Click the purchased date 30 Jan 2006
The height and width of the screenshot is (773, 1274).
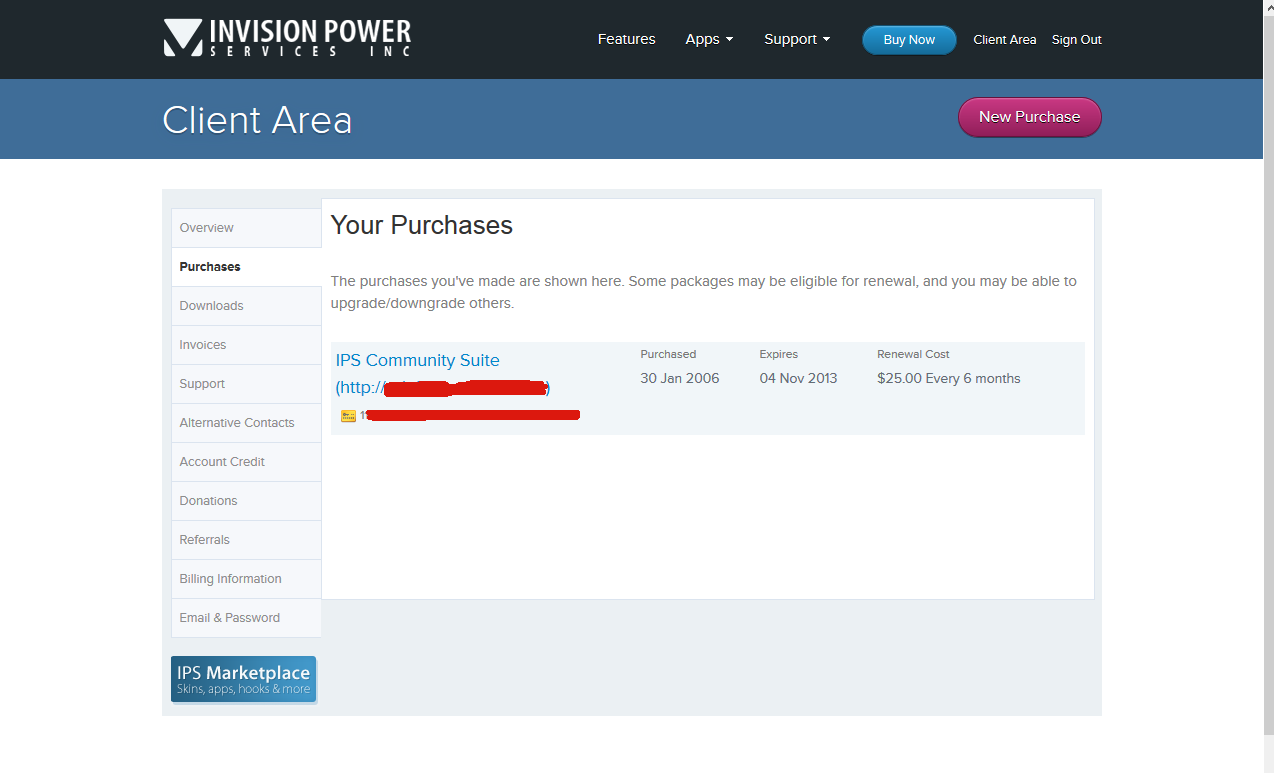pos(680,379)
